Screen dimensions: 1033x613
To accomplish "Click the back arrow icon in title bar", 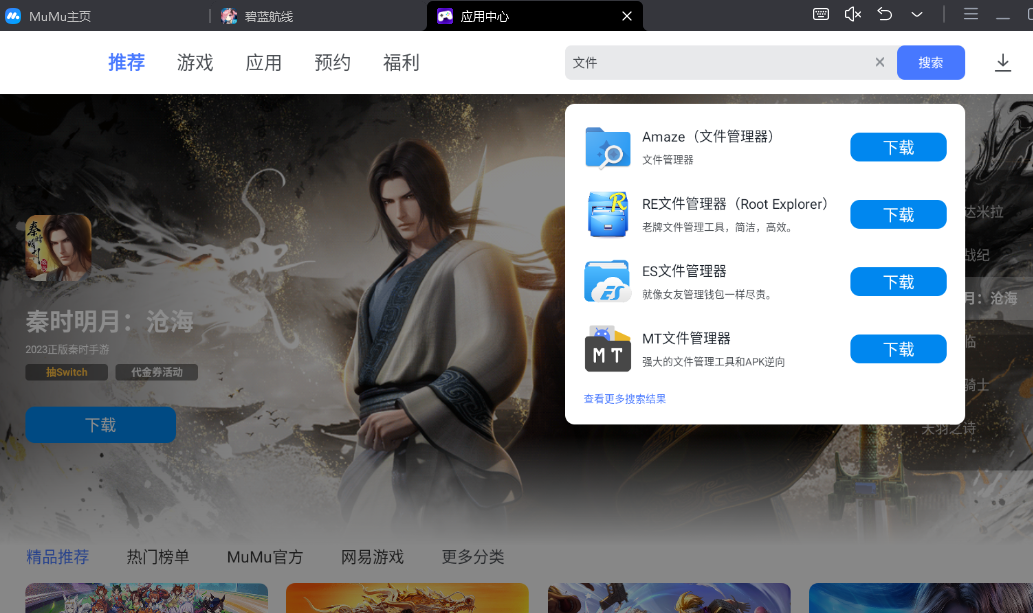I will 885,14.
